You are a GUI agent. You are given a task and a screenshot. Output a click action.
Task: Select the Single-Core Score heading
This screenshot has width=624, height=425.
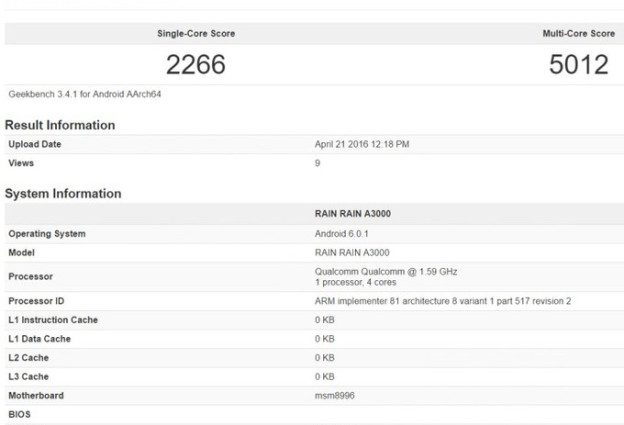[x=196, y=33]
